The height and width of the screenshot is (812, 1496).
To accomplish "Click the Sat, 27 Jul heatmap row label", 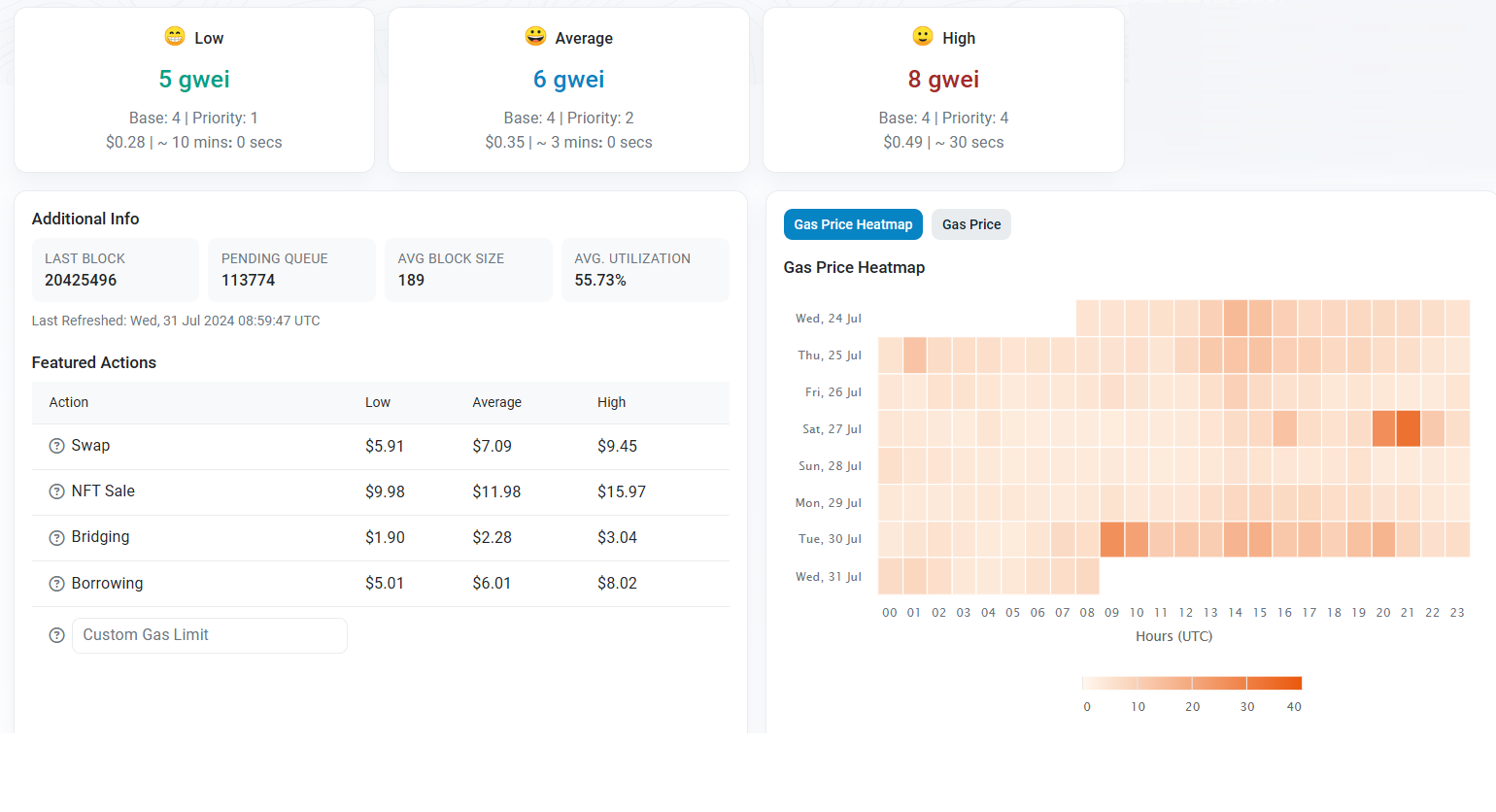I will (x=832, y=428).
